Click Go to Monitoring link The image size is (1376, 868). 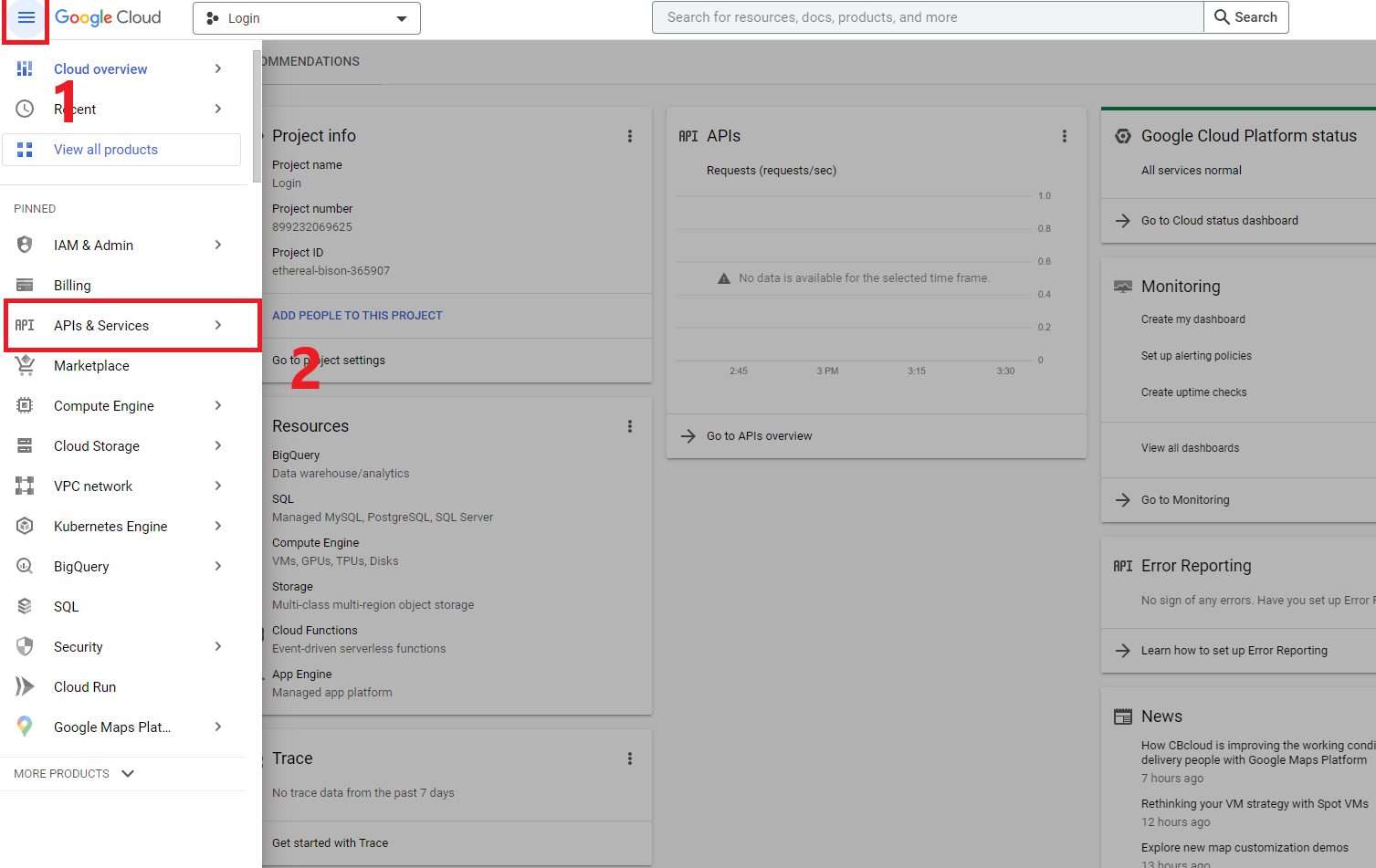pyautogui.click(x=1185, y=500)
